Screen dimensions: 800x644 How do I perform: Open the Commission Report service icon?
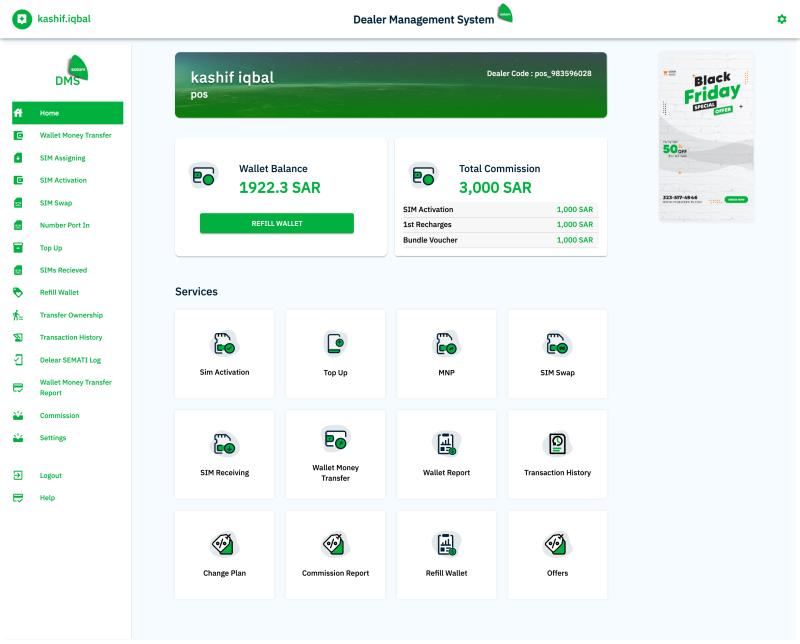(x=336, y=544)
